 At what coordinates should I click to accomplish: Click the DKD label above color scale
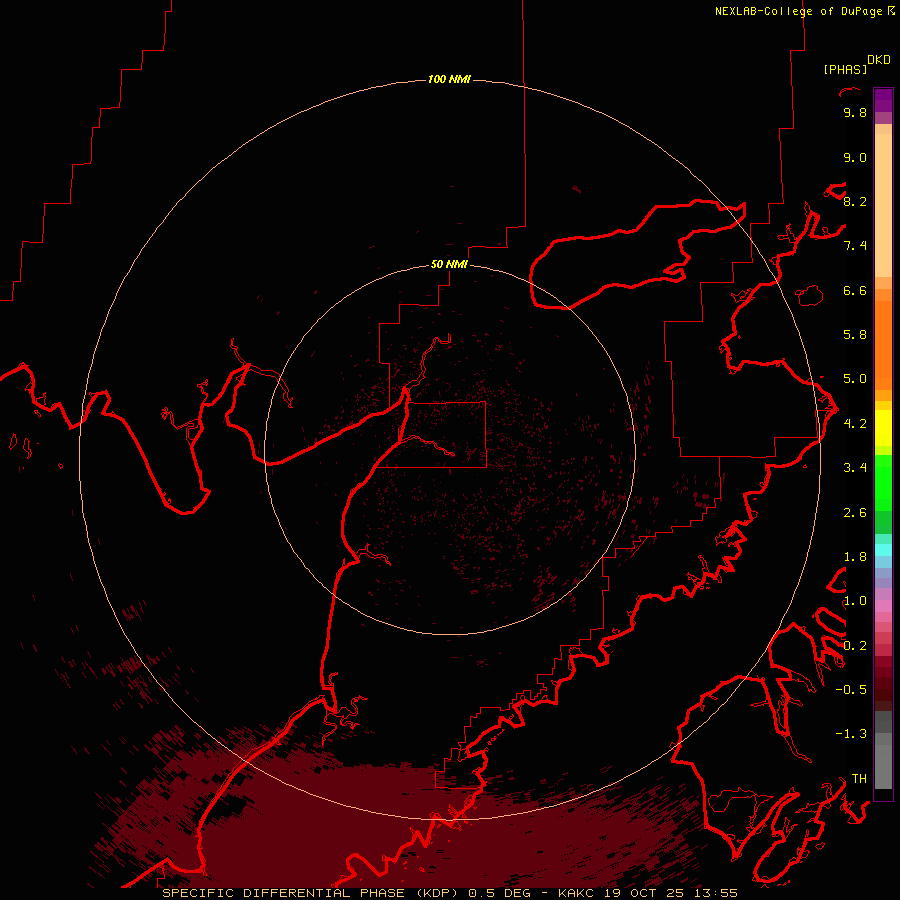click(879, 60)
